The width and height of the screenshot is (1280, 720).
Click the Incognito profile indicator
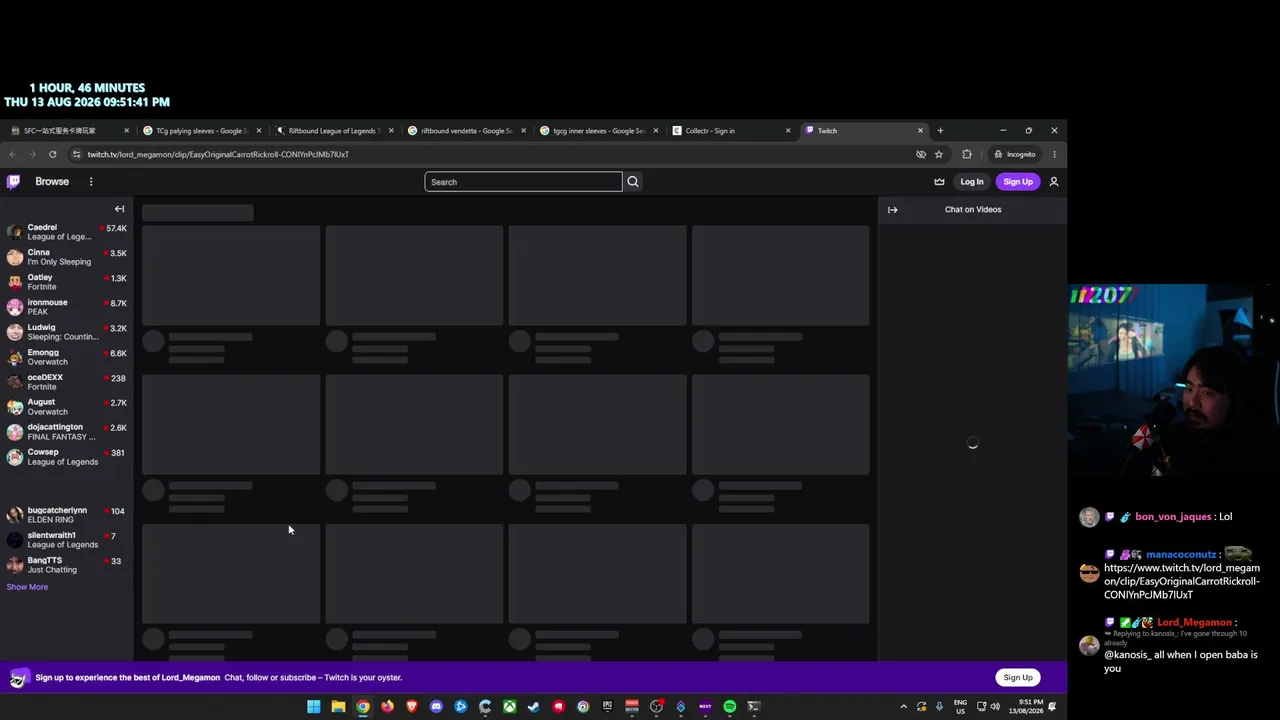point(1015,154)
